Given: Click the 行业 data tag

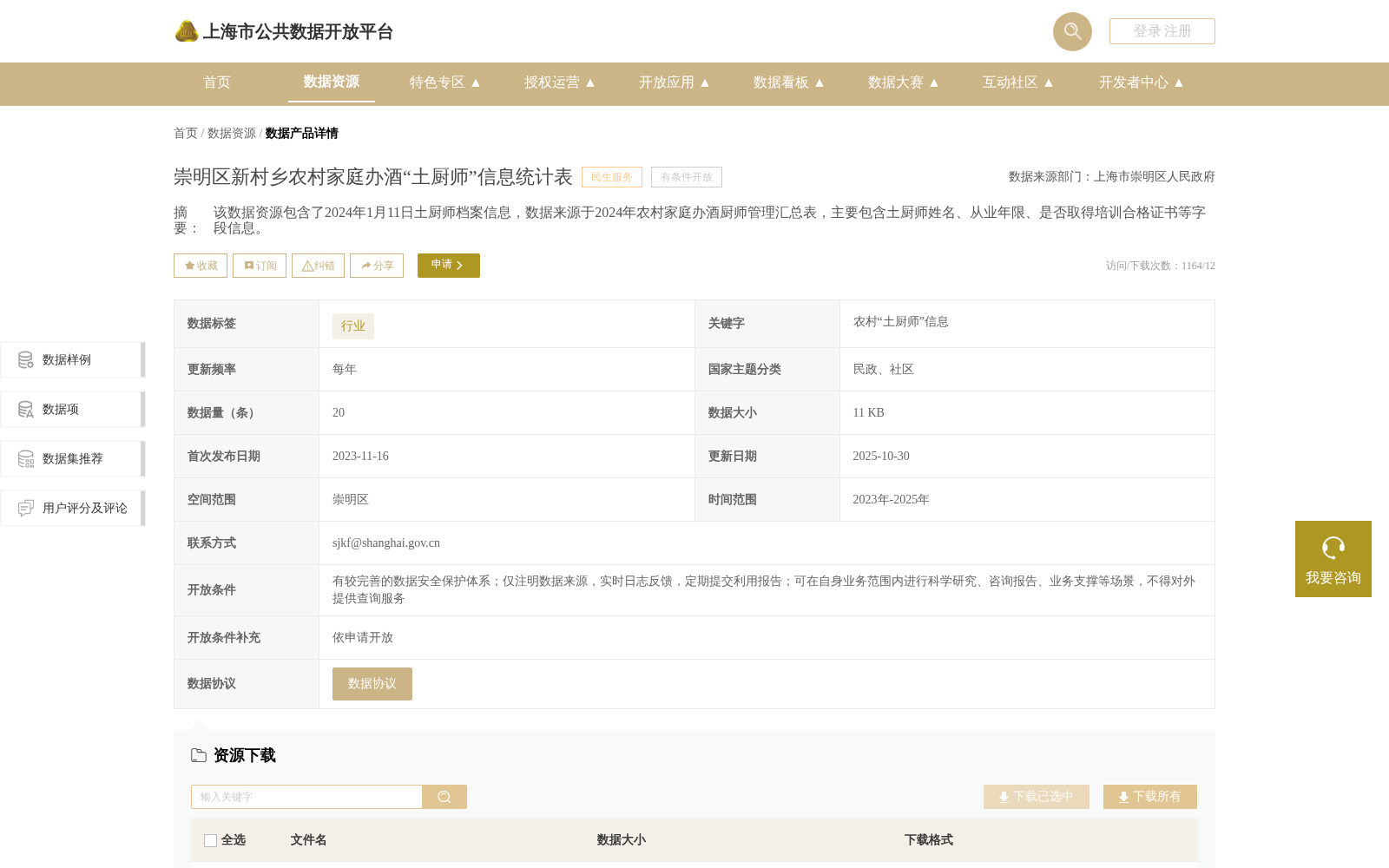Looking at the screenshot, I should 353,325.
